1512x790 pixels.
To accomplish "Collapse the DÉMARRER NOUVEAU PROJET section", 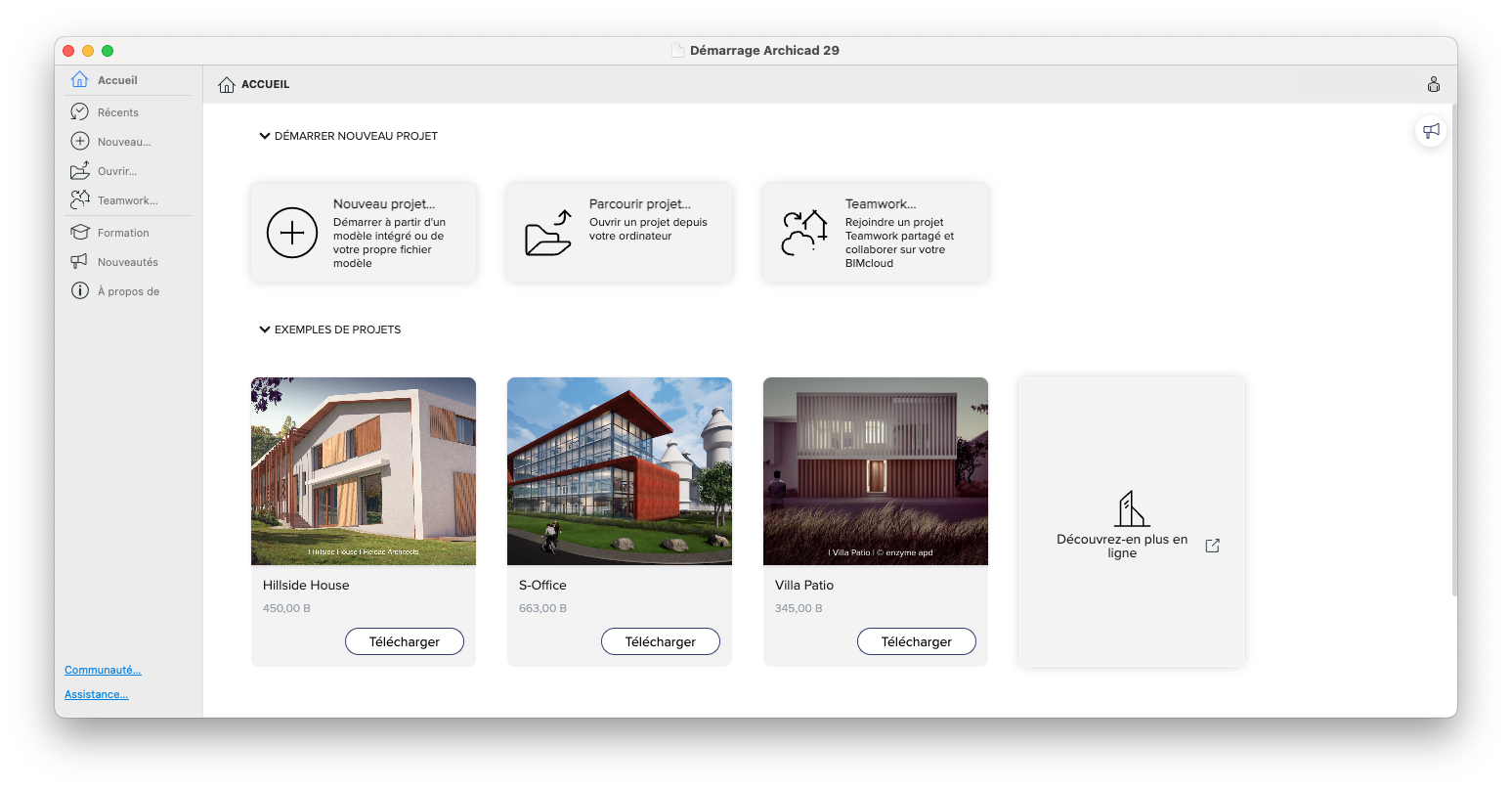I will 264,136.
